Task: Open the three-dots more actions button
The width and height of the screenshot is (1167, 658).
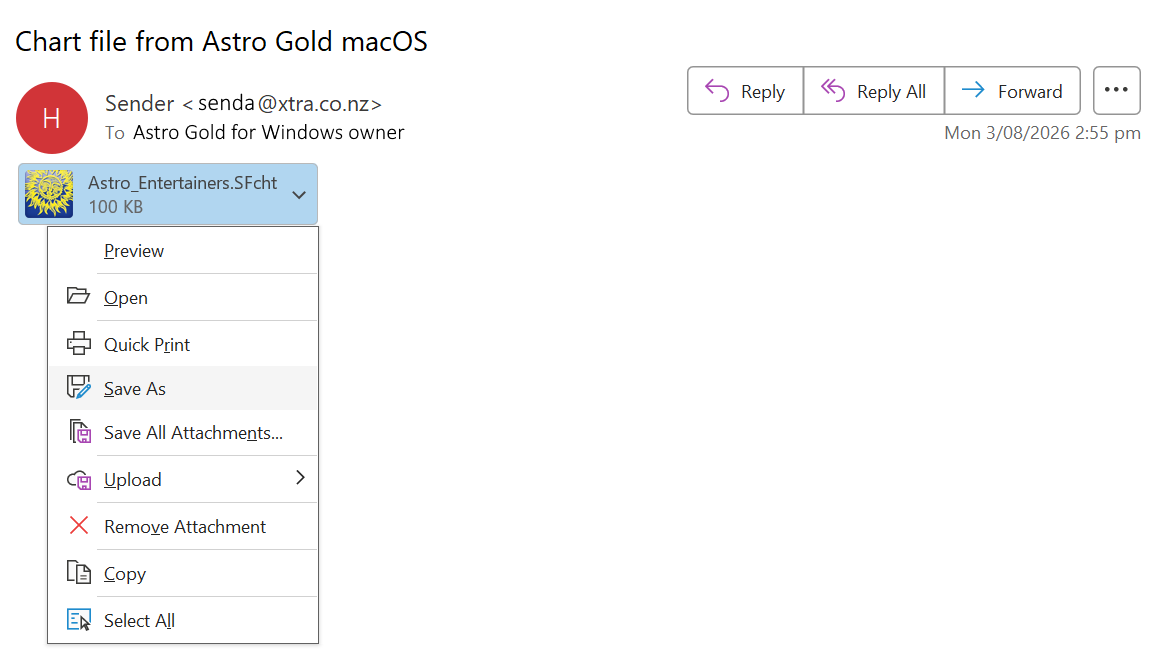Action: [x=1116, y=90]
